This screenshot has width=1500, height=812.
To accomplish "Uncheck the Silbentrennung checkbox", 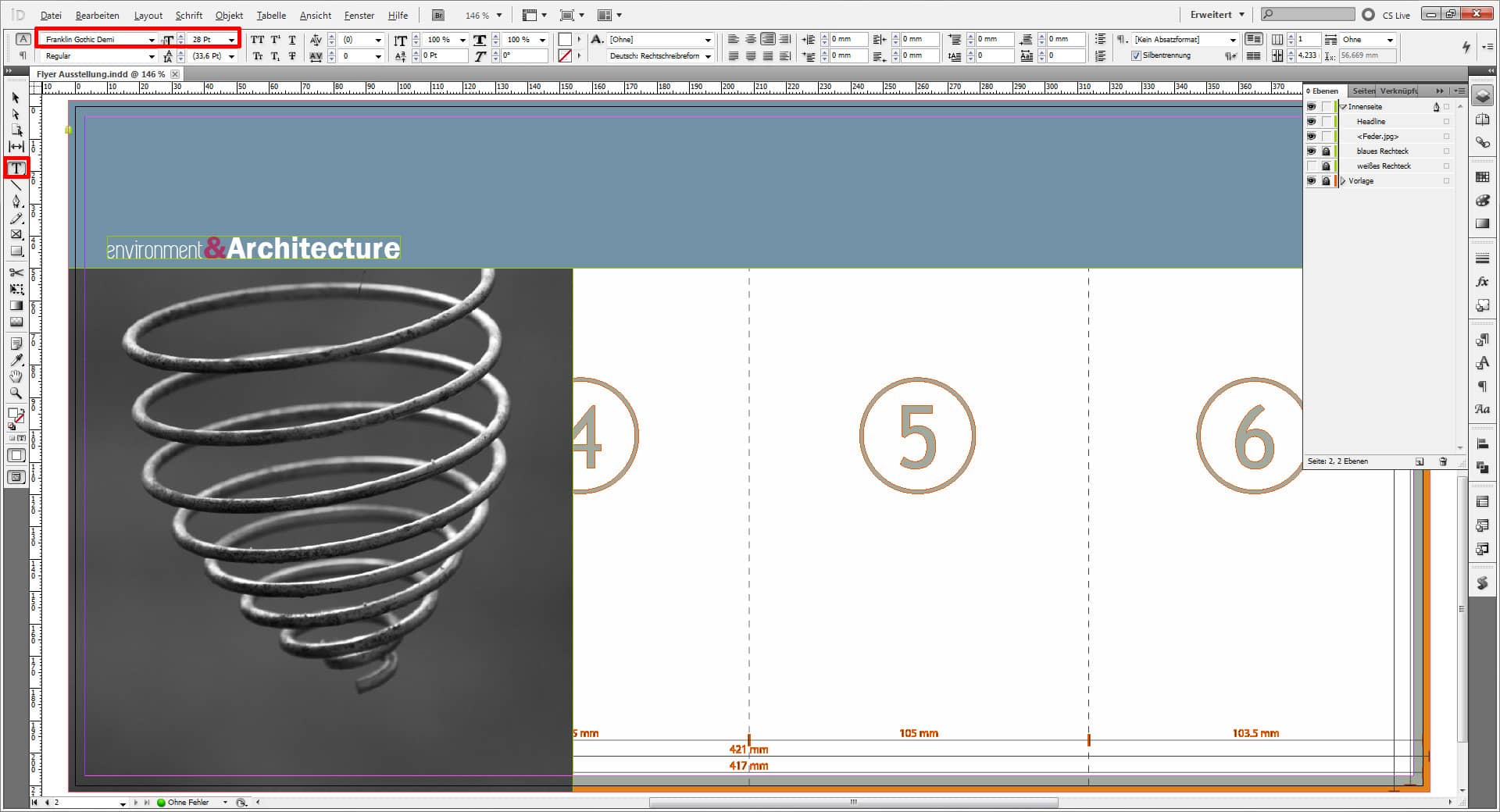I will coord(1136,55).
